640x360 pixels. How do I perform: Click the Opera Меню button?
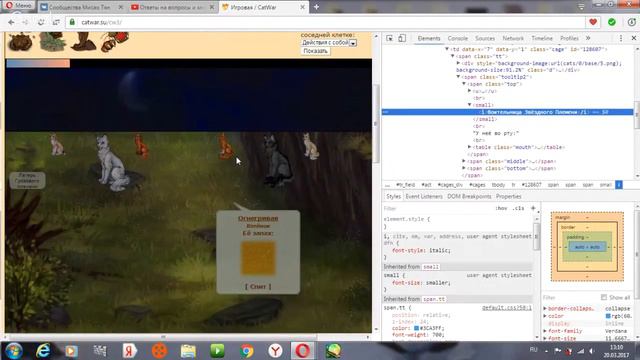click(x=19, y=6)
